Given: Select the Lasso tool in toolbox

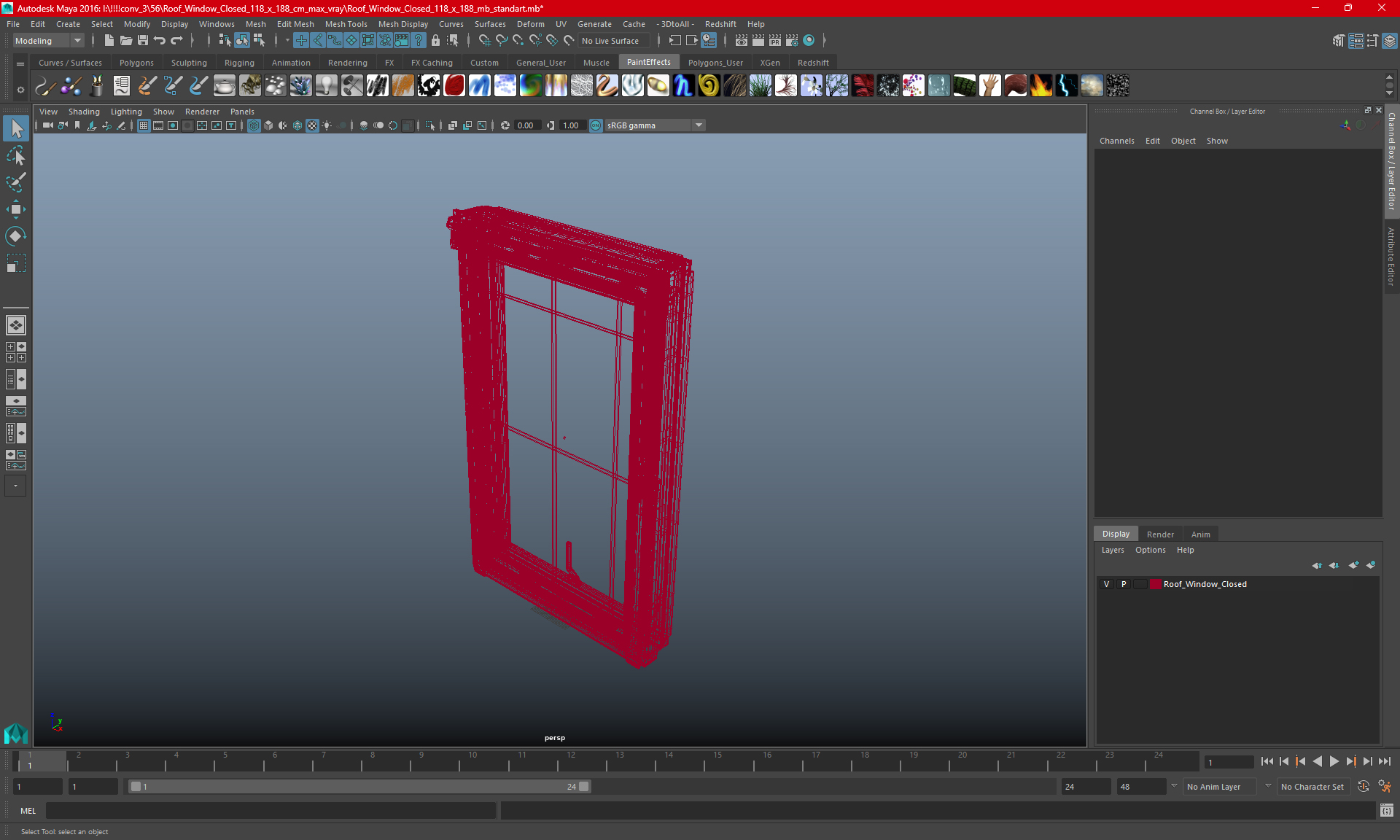Looking at the screenshot, I should 15,155.
